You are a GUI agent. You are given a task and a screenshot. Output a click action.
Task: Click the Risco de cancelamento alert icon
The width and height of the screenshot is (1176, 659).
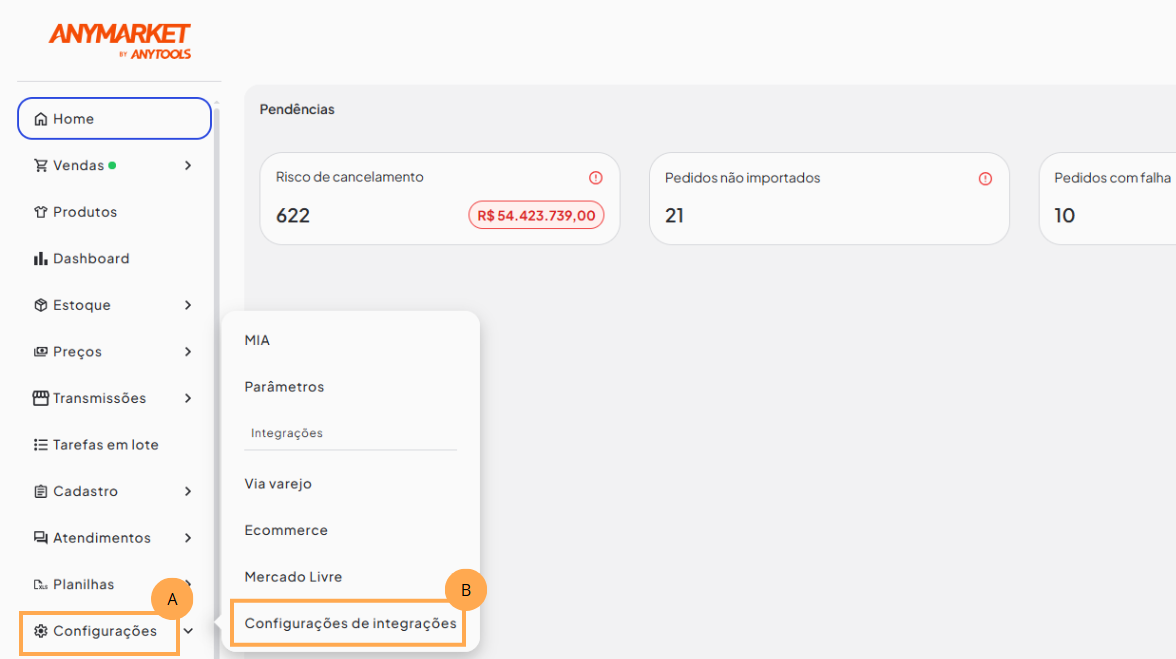(596, 178)
